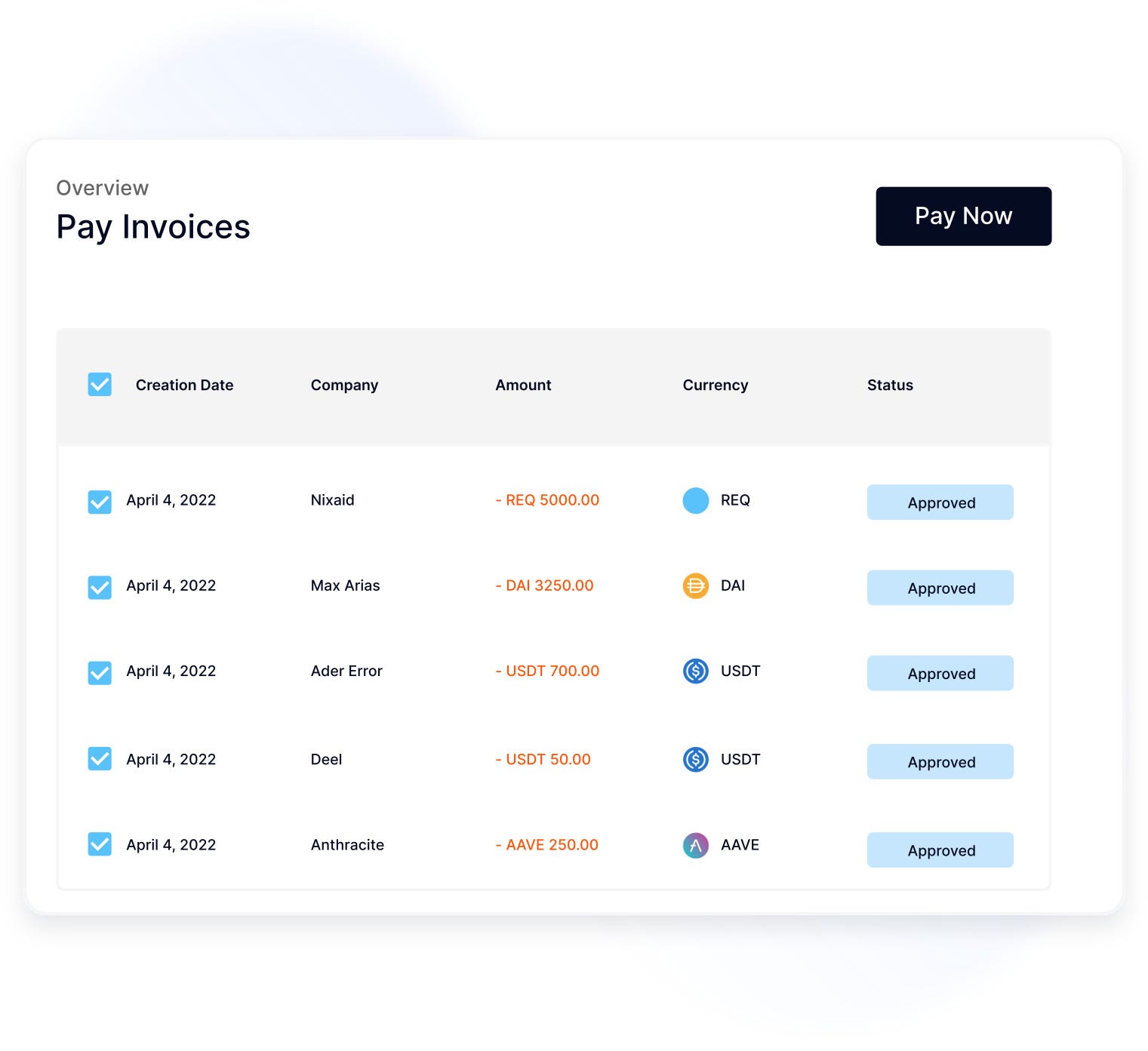
Task: Click the USDT icon in the Ader Error row
Action: click(694, 671)
